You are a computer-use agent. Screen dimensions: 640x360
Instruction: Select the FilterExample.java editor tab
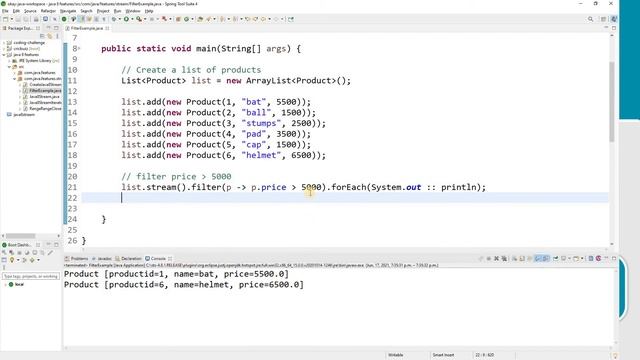(x=87, y=28)
